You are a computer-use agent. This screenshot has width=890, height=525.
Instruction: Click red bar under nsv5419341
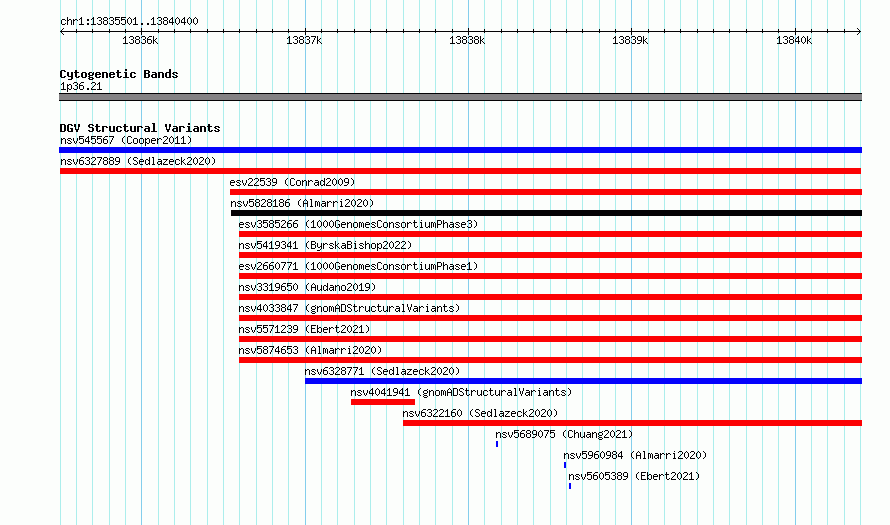(x=551, y=255)
